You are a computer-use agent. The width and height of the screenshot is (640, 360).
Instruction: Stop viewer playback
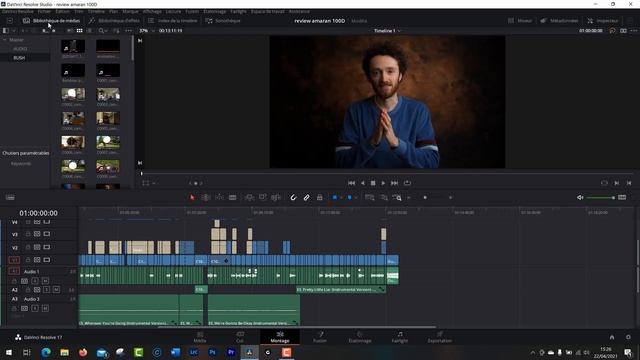[x=373, y=183]
